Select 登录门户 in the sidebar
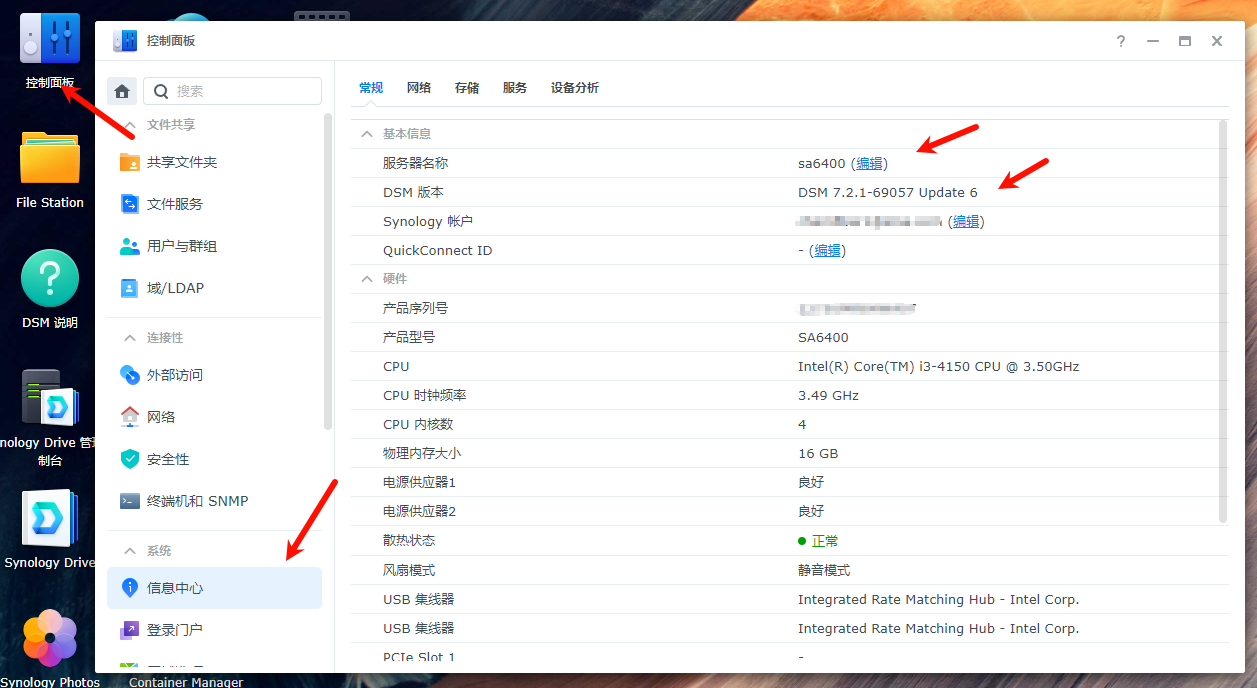Screen dimensions: 1257x688 [x=214, y=630]
